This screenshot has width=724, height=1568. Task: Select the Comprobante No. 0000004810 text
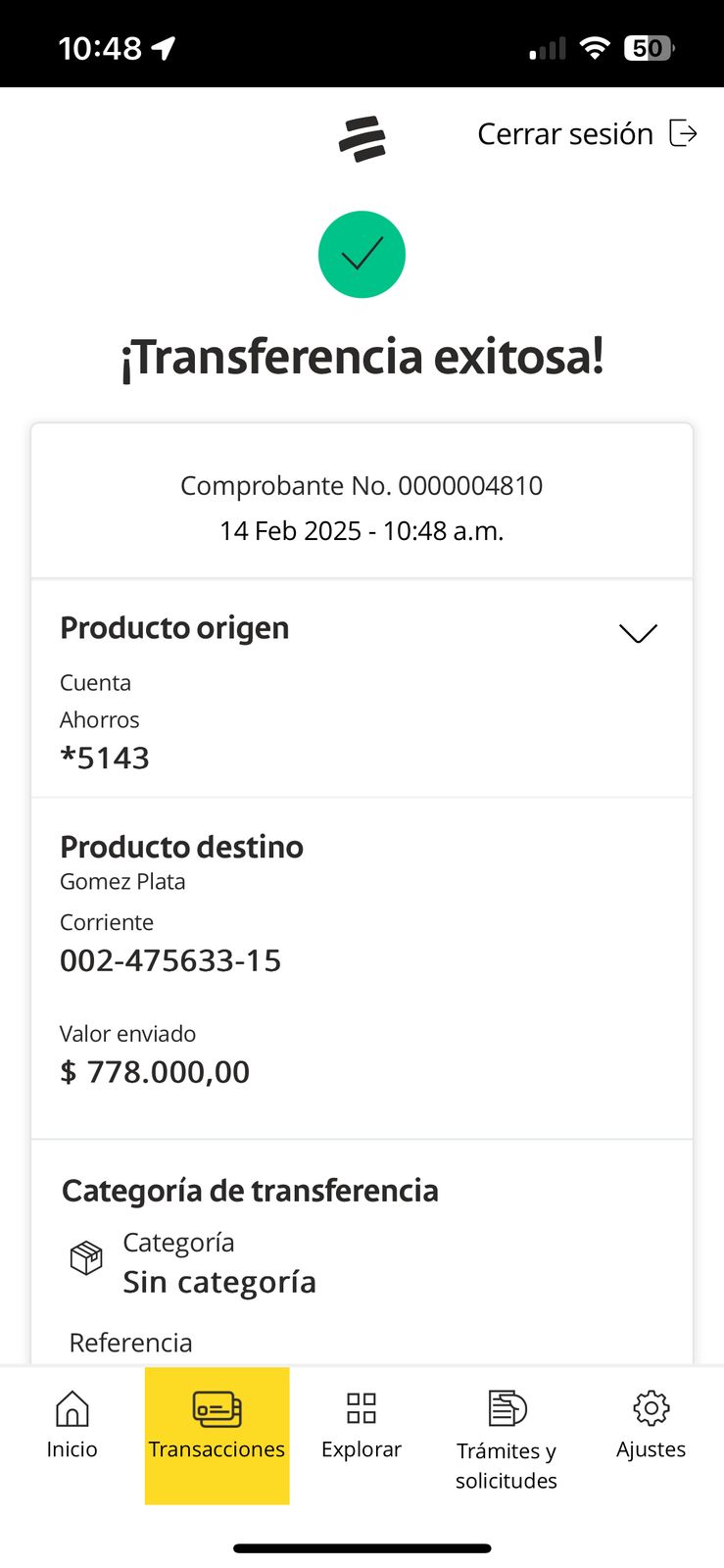(362, 486)
